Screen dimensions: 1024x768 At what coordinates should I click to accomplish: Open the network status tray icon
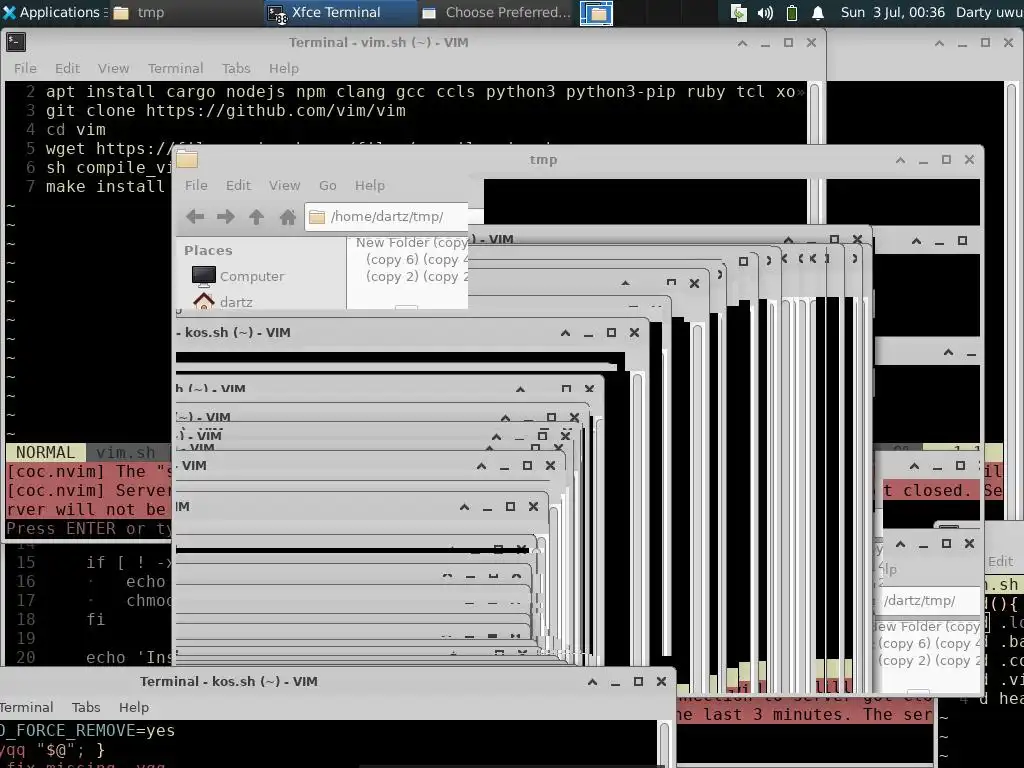739,12
